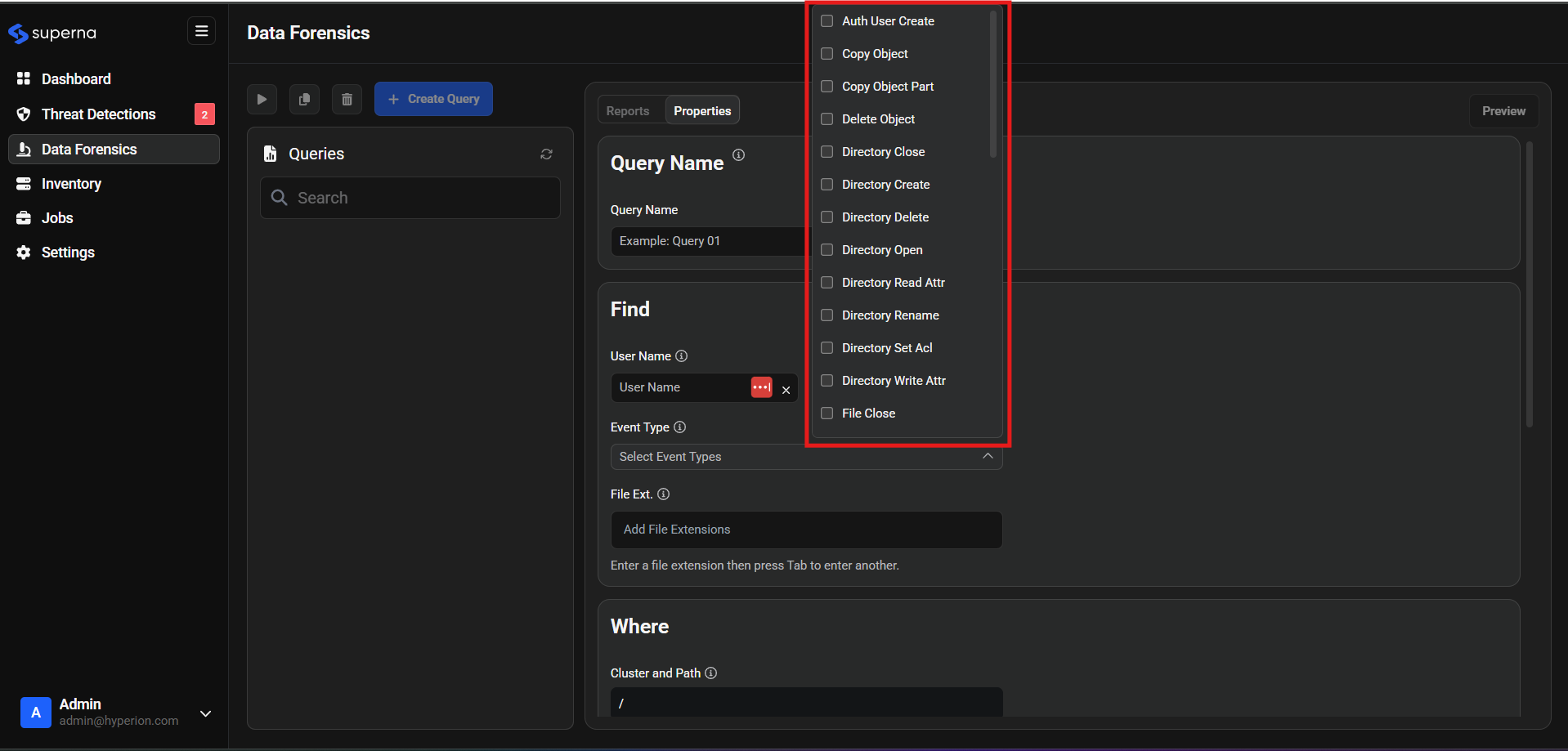Collapse the Select Event Types dropdown
The width and height of the screenshot is (1568, 751).
[x=988, y=456]
